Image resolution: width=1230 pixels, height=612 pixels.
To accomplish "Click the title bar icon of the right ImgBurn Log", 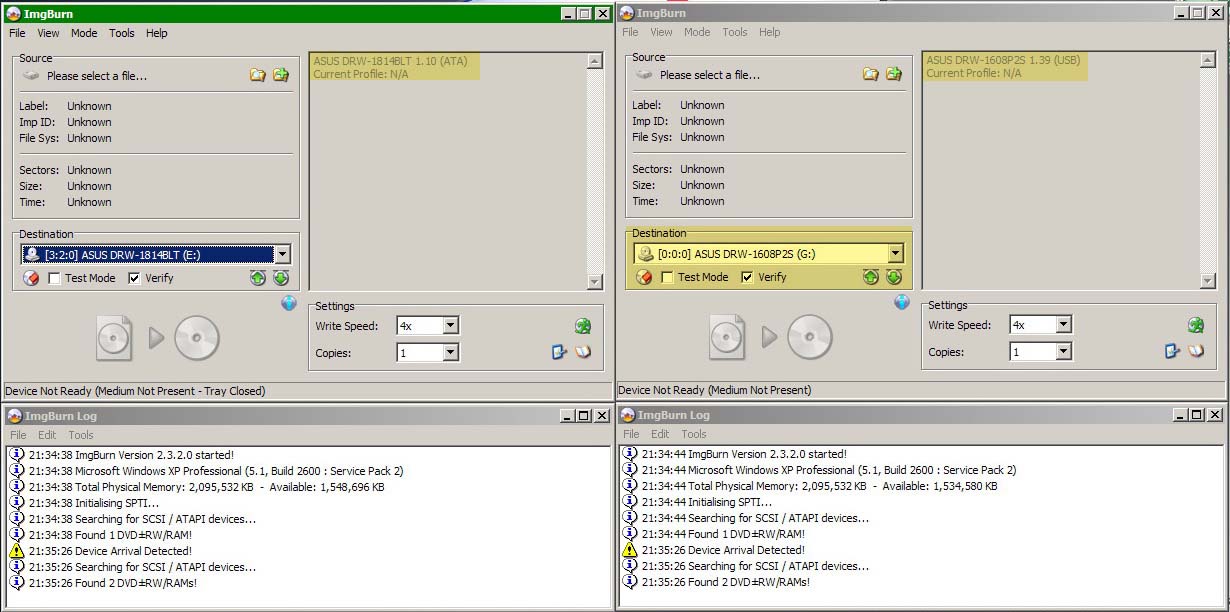I will 626,415.
